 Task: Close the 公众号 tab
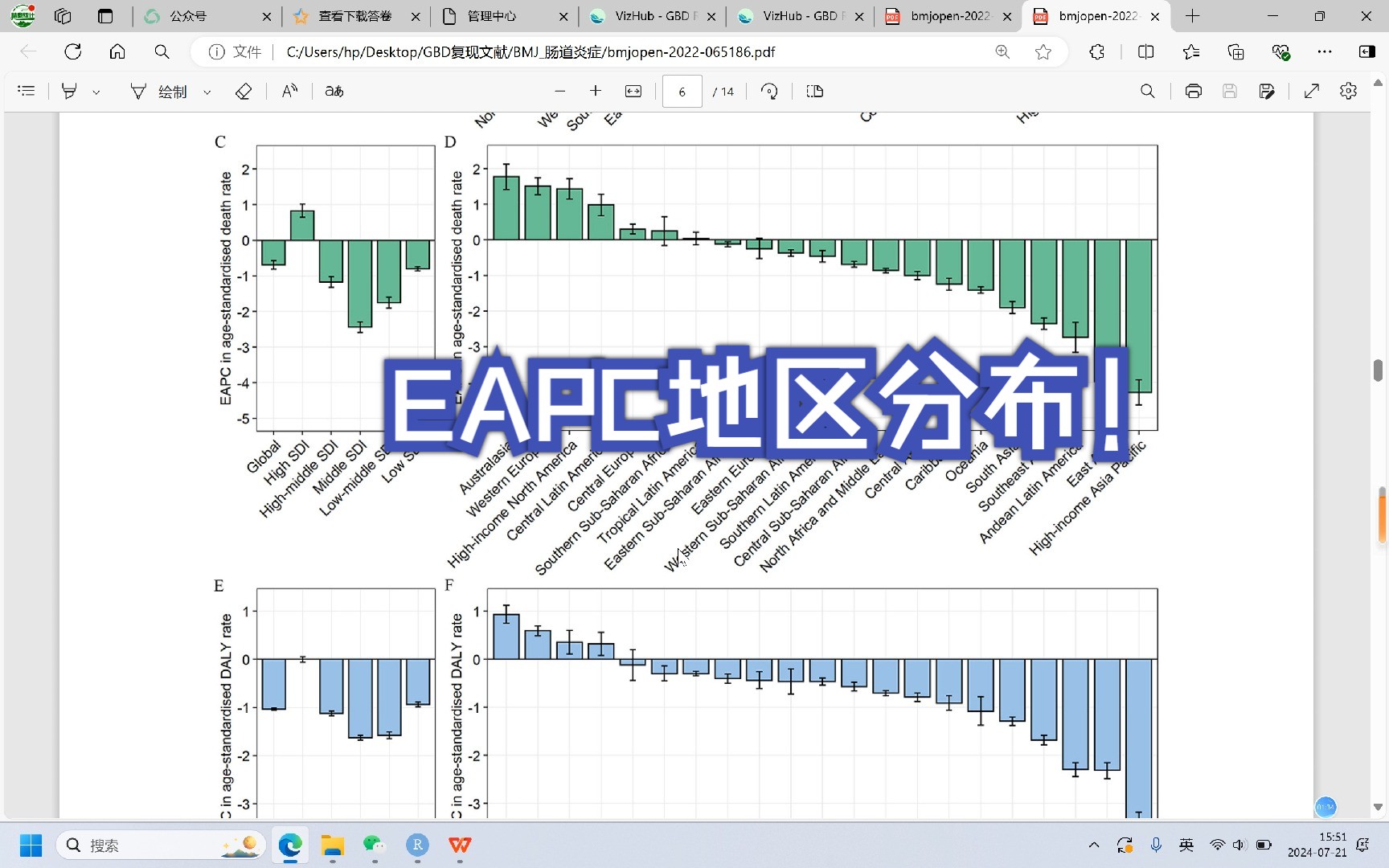(x=267, y=16)
